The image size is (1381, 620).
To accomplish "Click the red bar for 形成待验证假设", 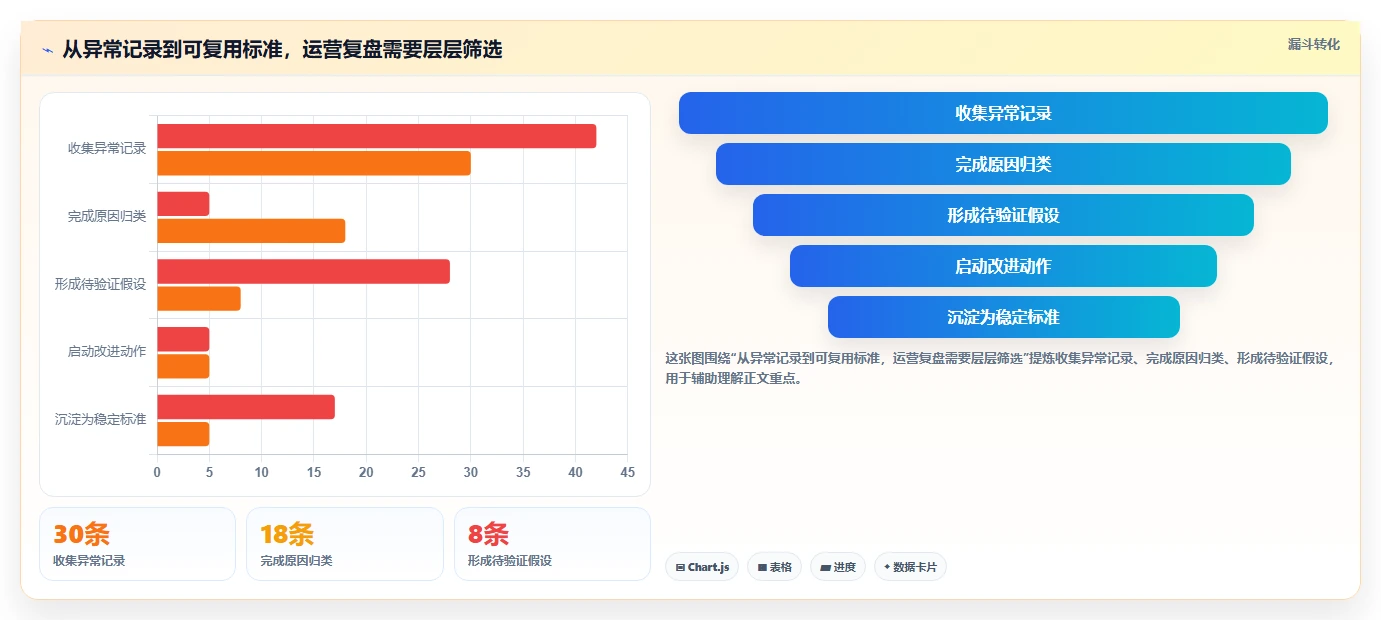I will click(303, 271).
